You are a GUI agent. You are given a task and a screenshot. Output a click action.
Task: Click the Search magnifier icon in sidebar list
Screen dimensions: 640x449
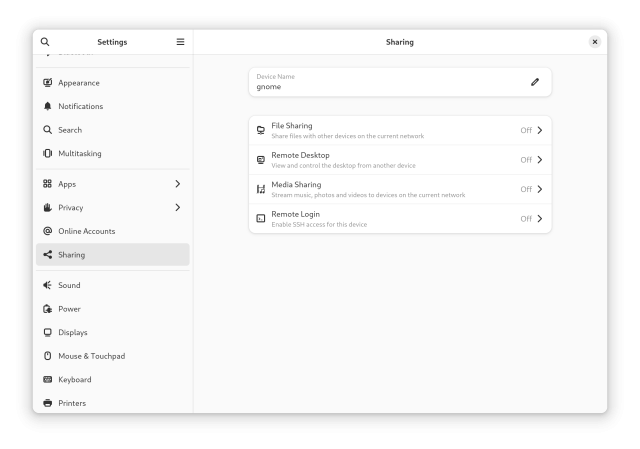pos(47,130)
